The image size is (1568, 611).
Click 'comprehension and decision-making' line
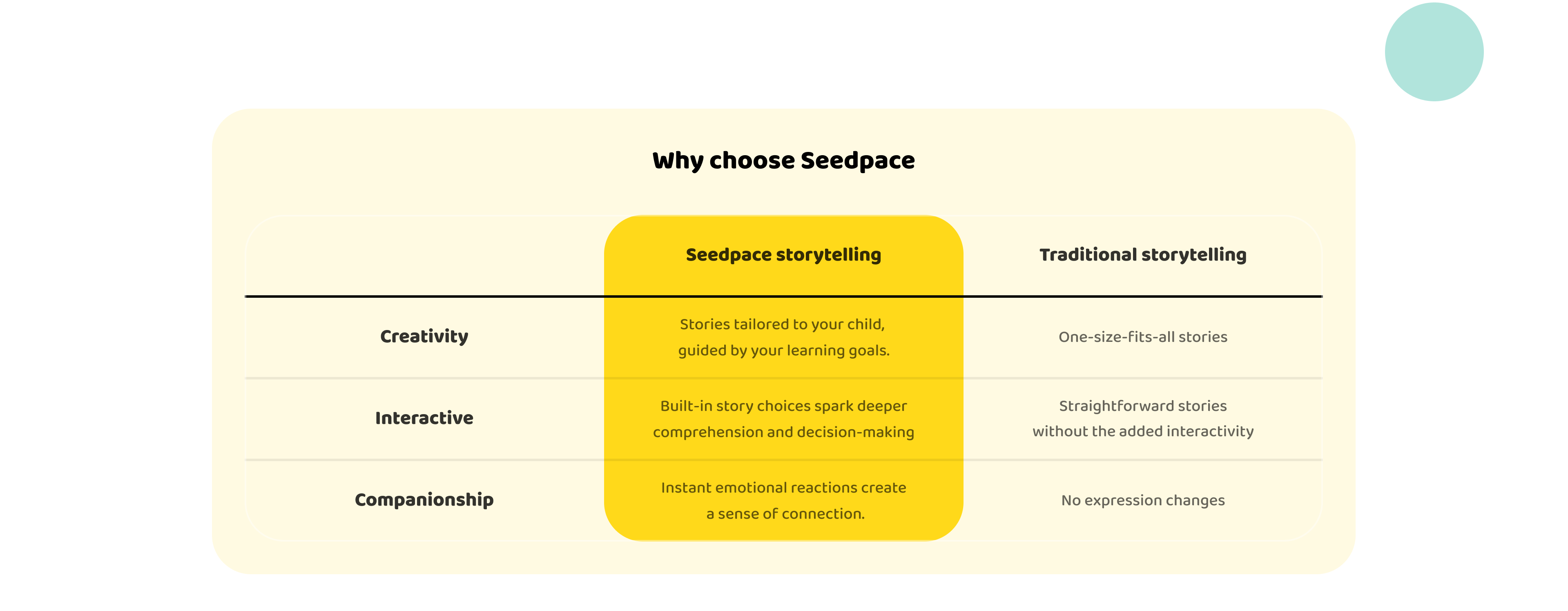tap(783, 432)
